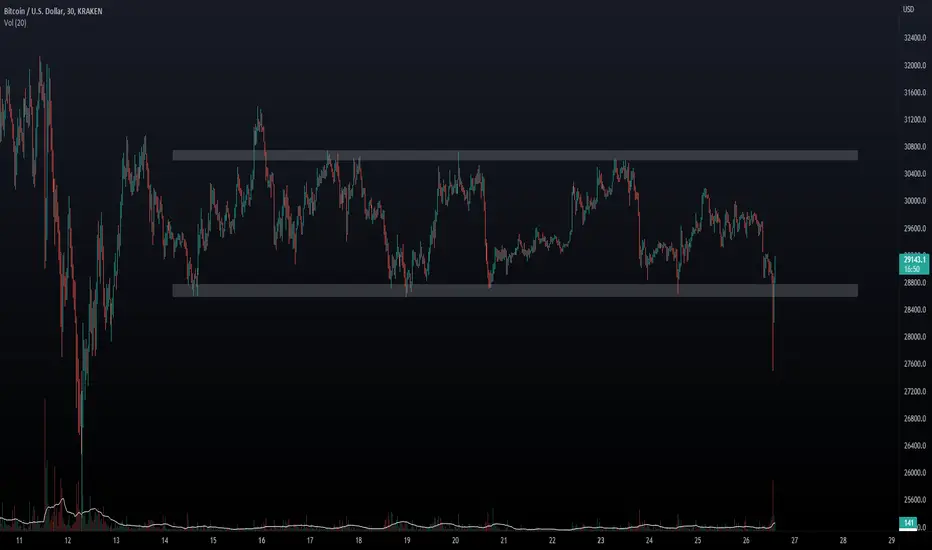Viewport: 932px width, 550px height.
Task: Click date 25 on the time axis
Action: [x=697, y=540]
